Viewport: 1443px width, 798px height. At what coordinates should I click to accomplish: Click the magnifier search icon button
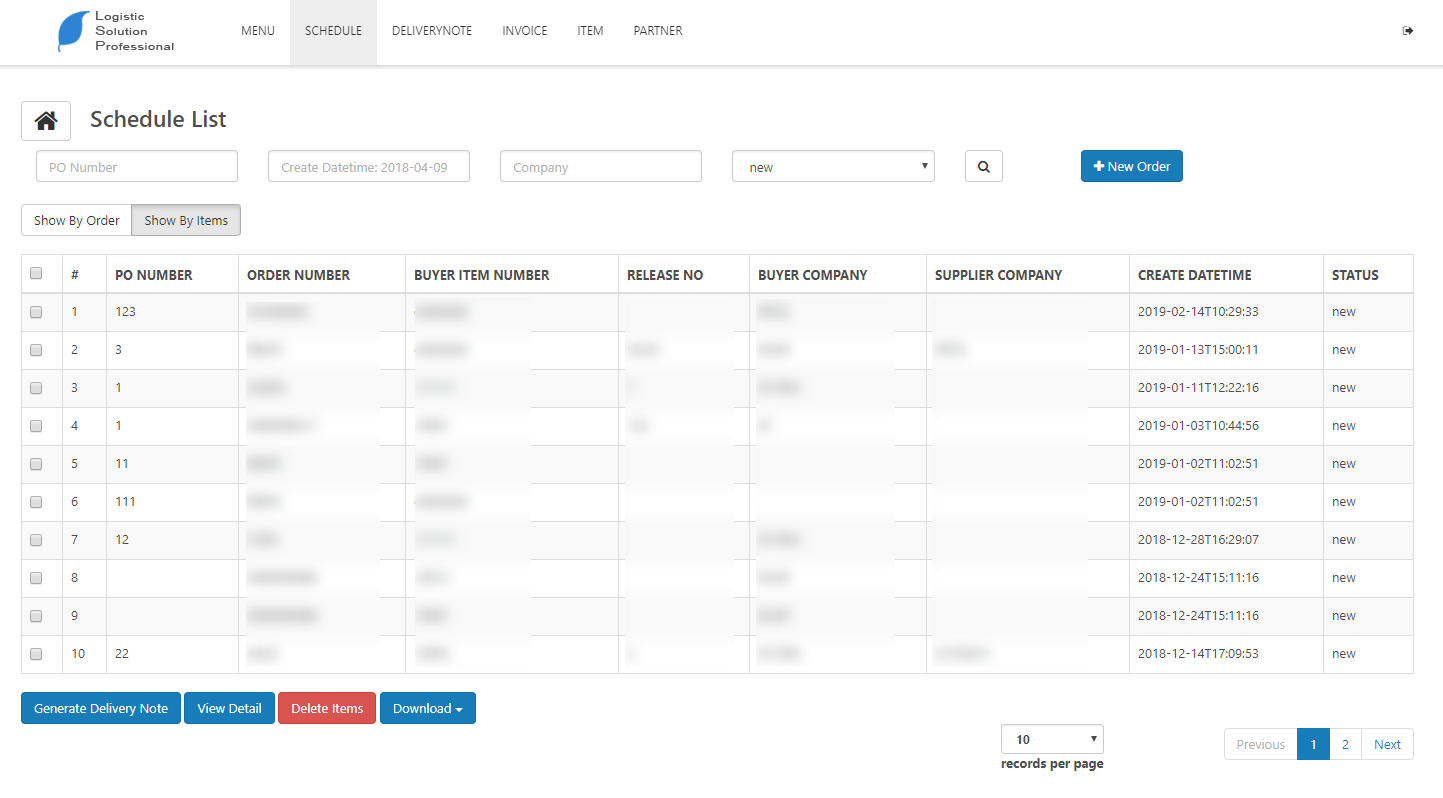(983, 167)
